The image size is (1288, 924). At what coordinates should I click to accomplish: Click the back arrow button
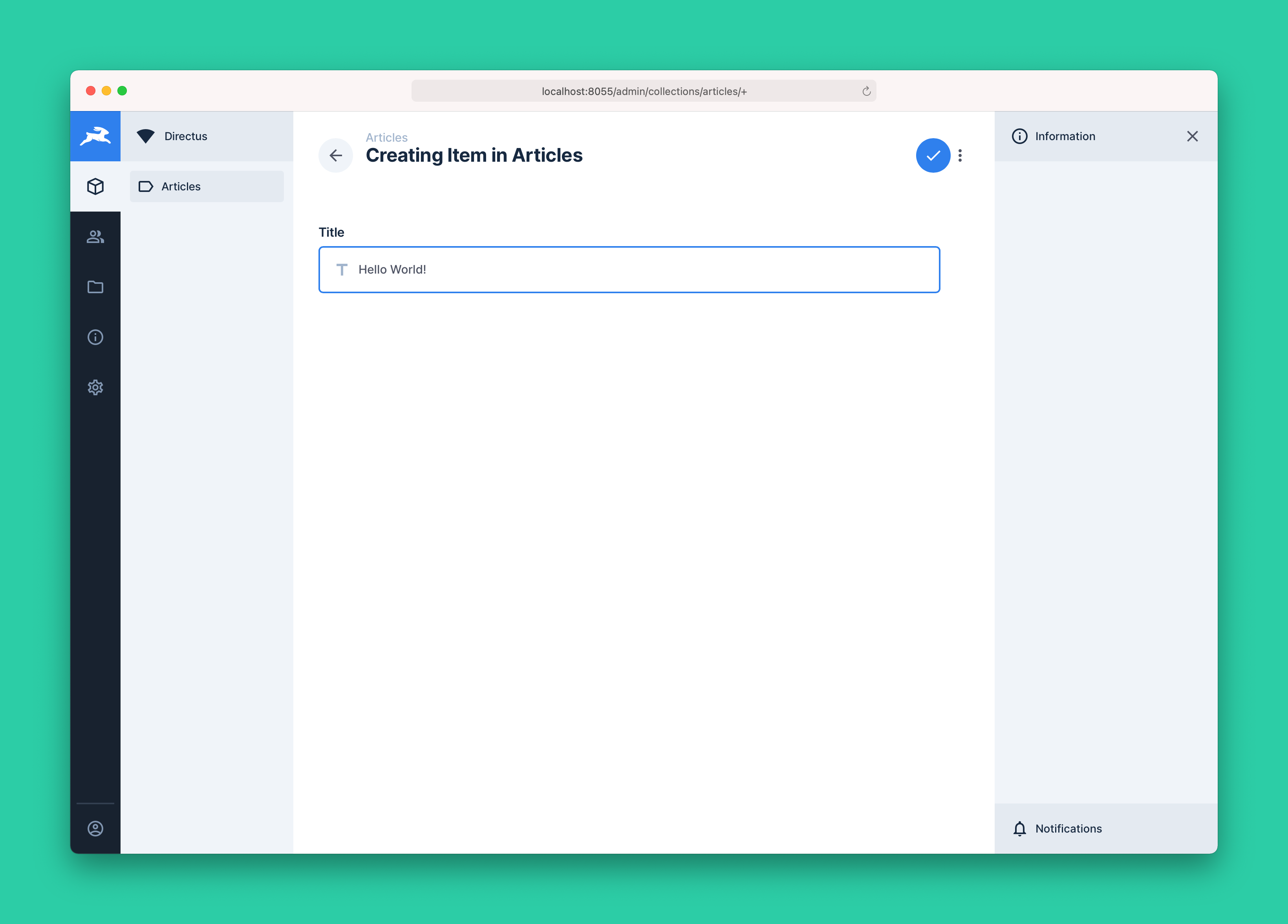click(x=336, y=155)
